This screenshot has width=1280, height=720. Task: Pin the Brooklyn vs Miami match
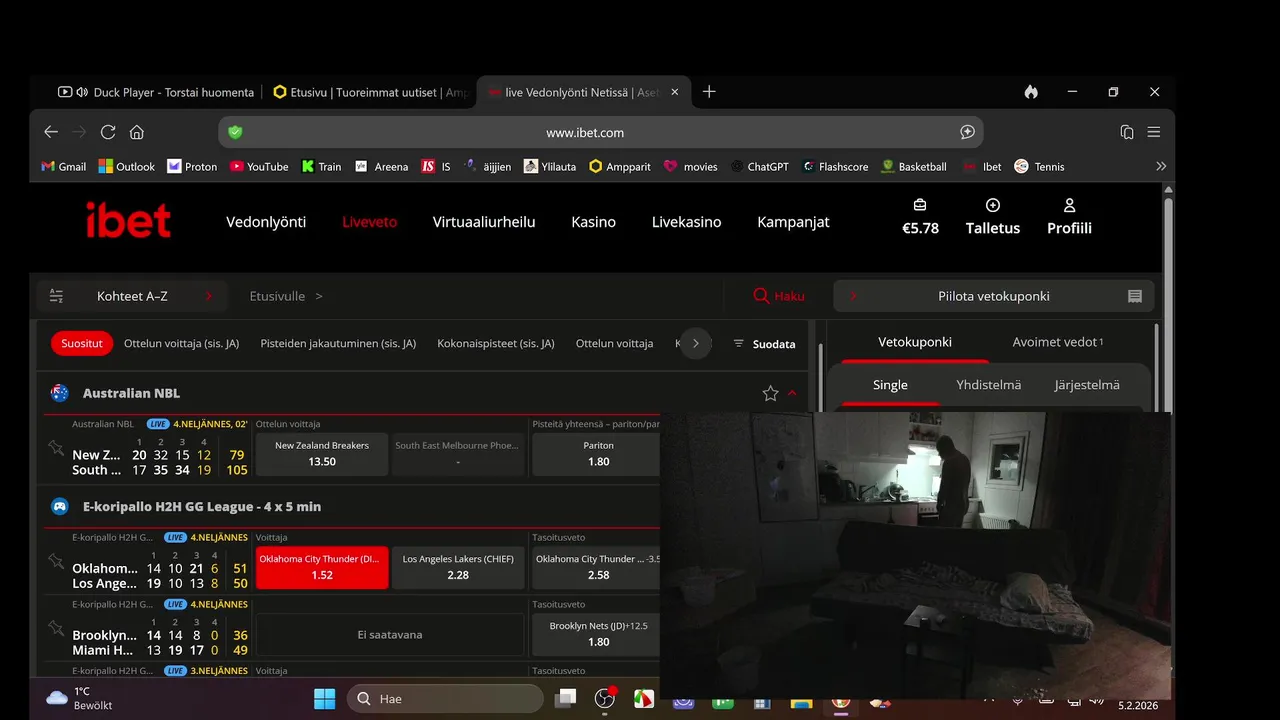click(56, 628)
